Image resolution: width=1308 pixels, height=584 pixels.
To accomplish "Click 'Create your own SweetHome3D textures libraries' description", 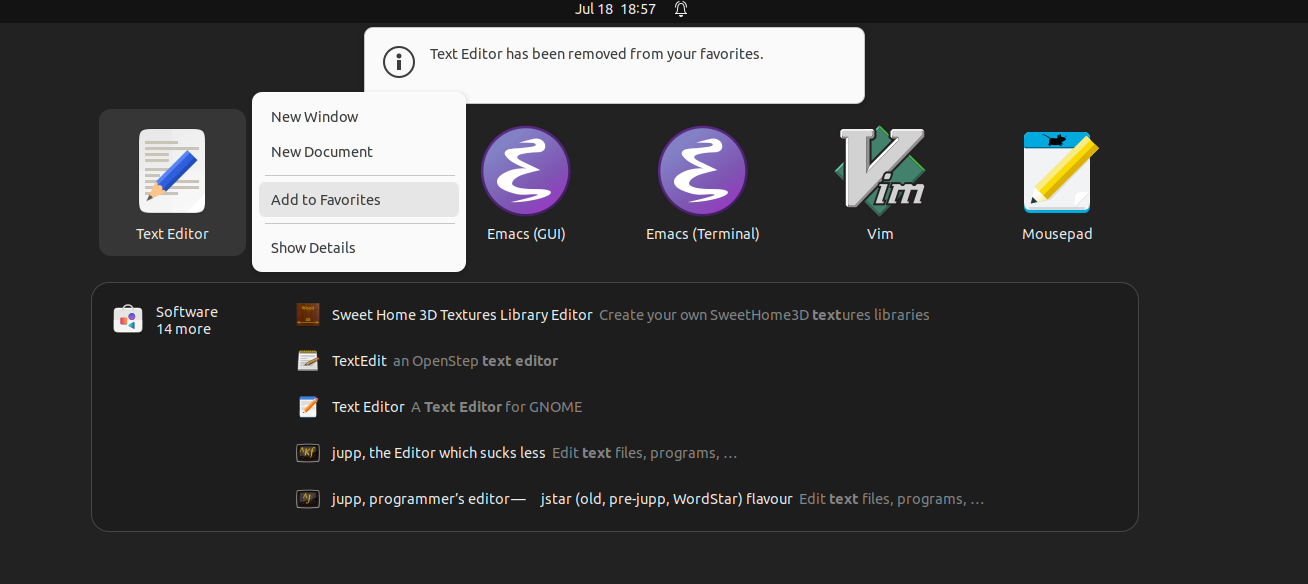I will click(x=764, y=315).
